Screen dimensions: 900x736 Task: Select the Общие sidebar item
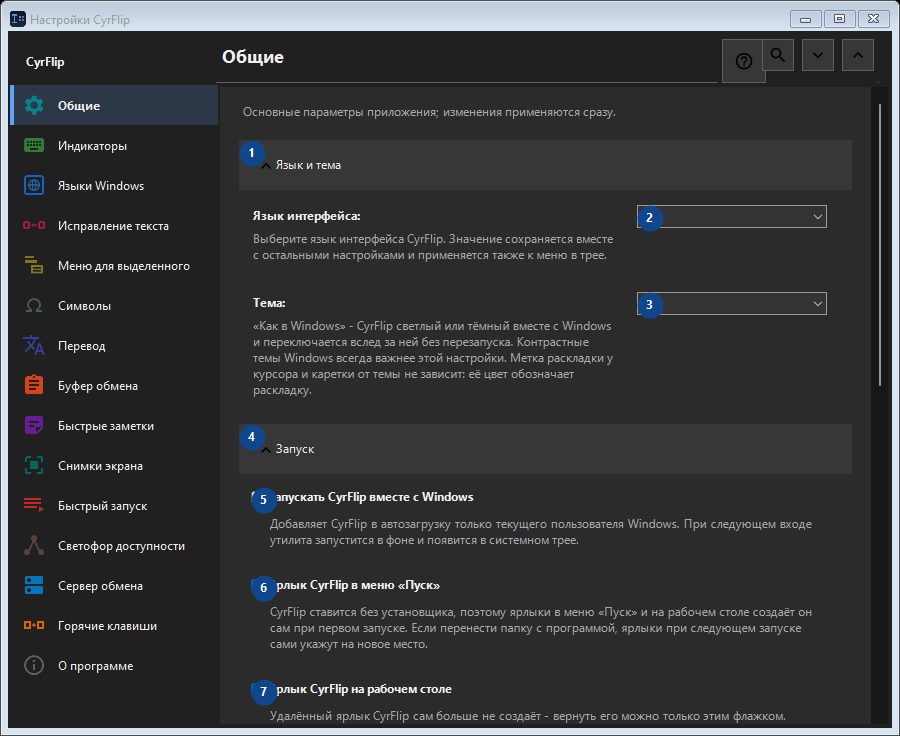click(114, 106)
